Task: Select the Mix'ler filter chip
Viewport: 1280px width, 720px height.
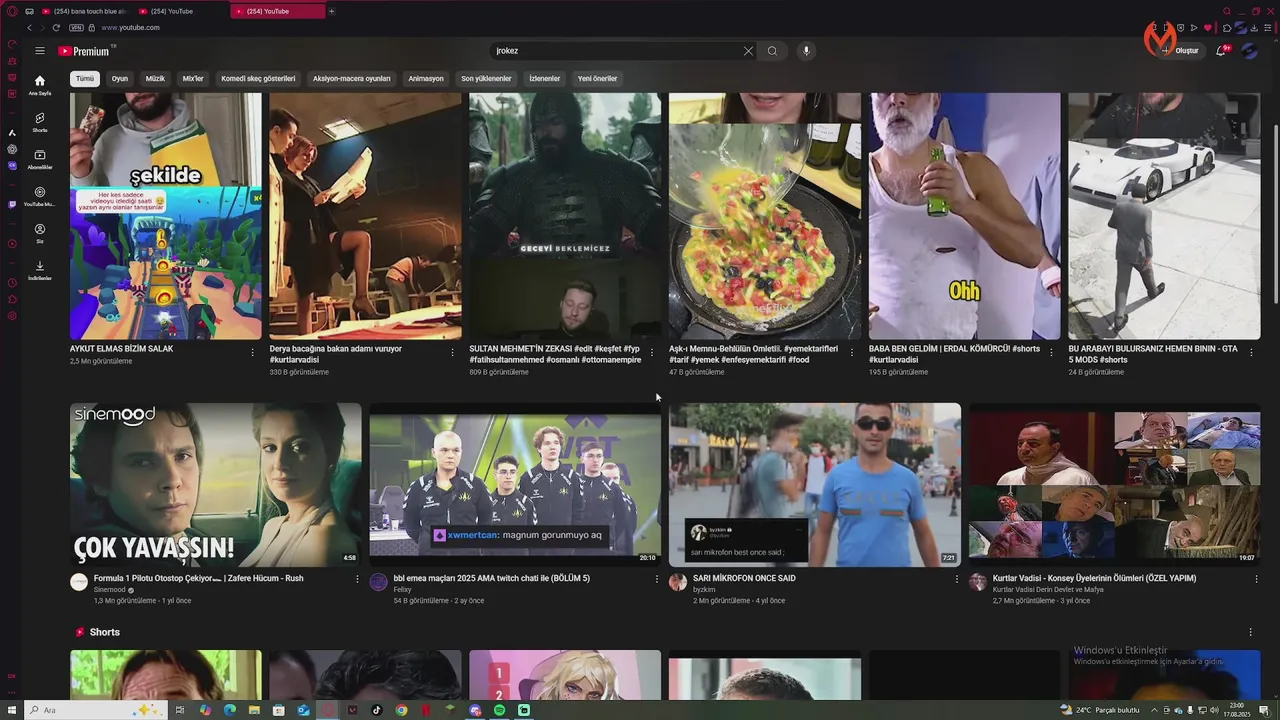Action: (x=193, y=78)
